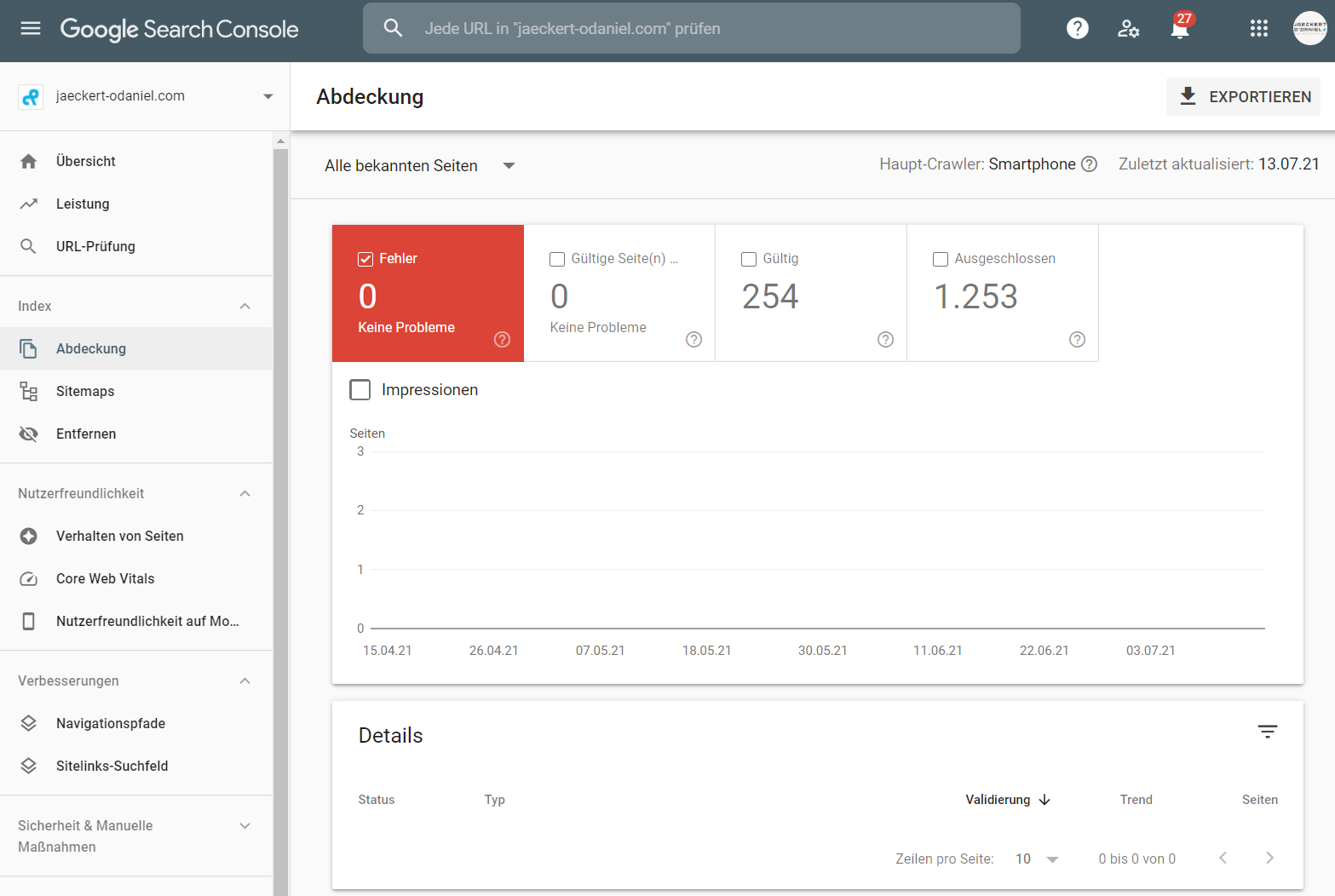1335x896 pixels.
Task: Open the Details filter icon
Action: [1268, 732]
